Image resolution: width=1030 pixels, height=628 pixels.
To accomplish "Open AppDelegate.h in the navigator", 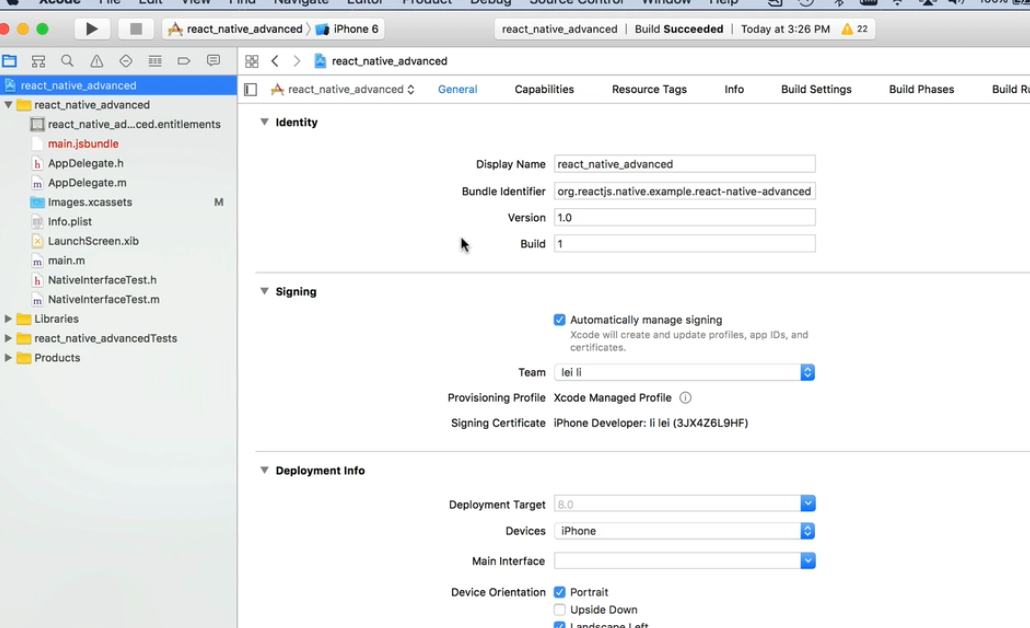I will (x=85, y=163).
